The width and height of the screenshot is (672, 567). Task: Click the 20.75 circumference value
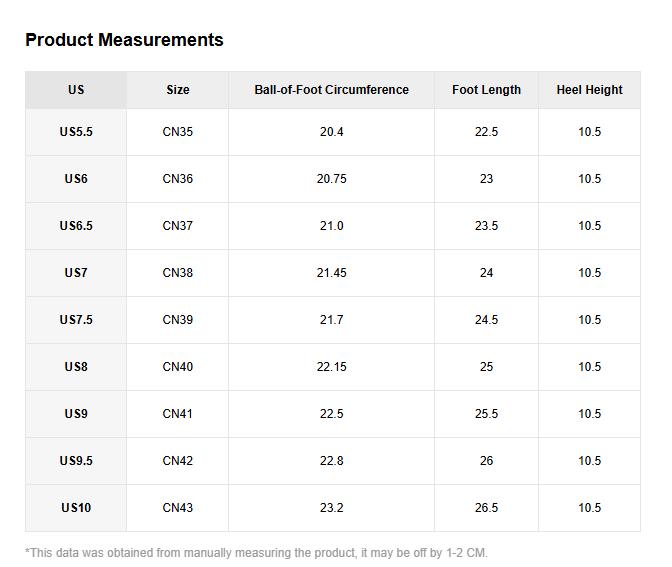[x=331, y=179]
